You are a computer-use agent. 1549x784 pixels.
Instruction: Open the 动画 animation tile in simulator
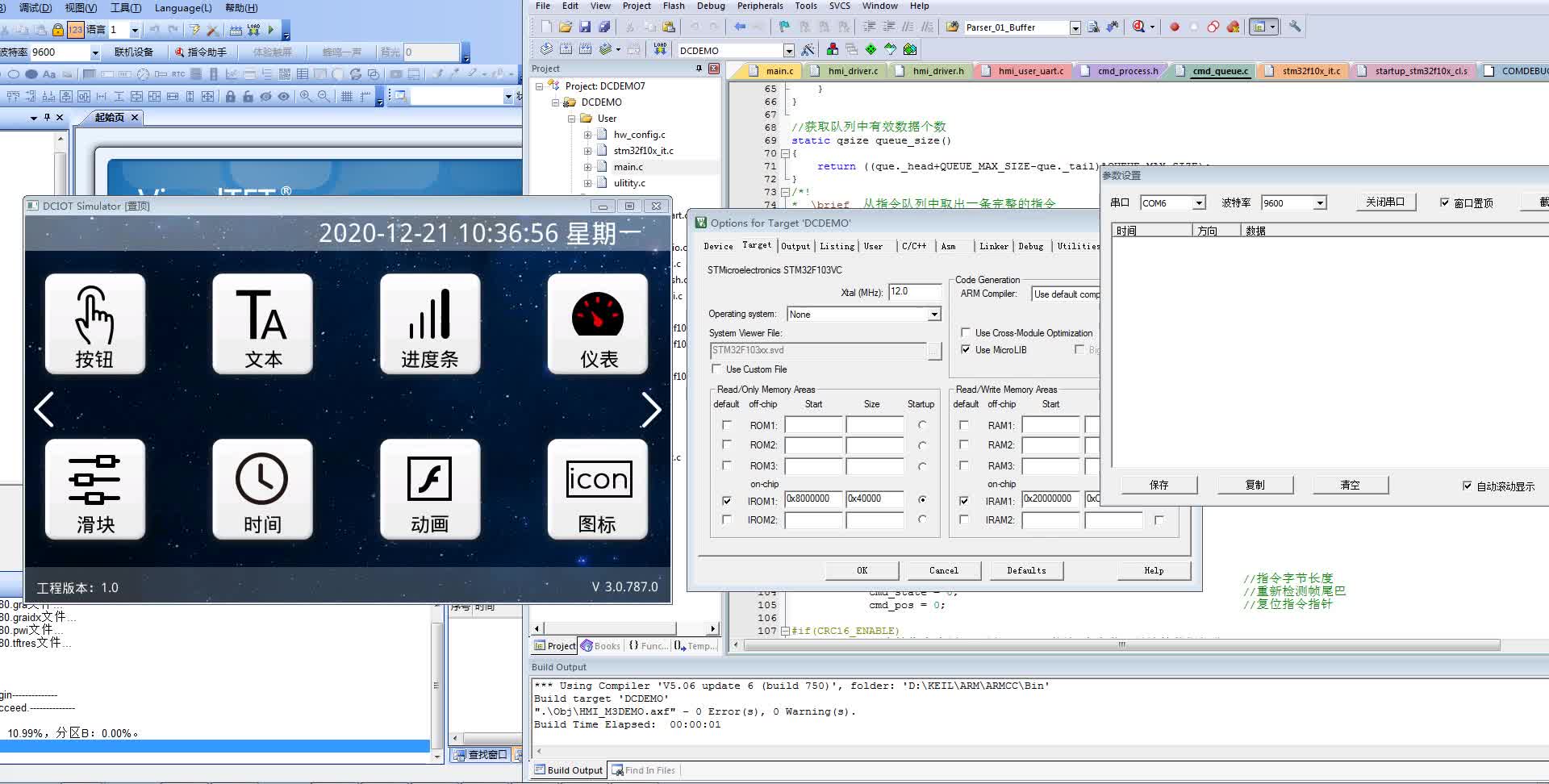[x=430, y=489]
